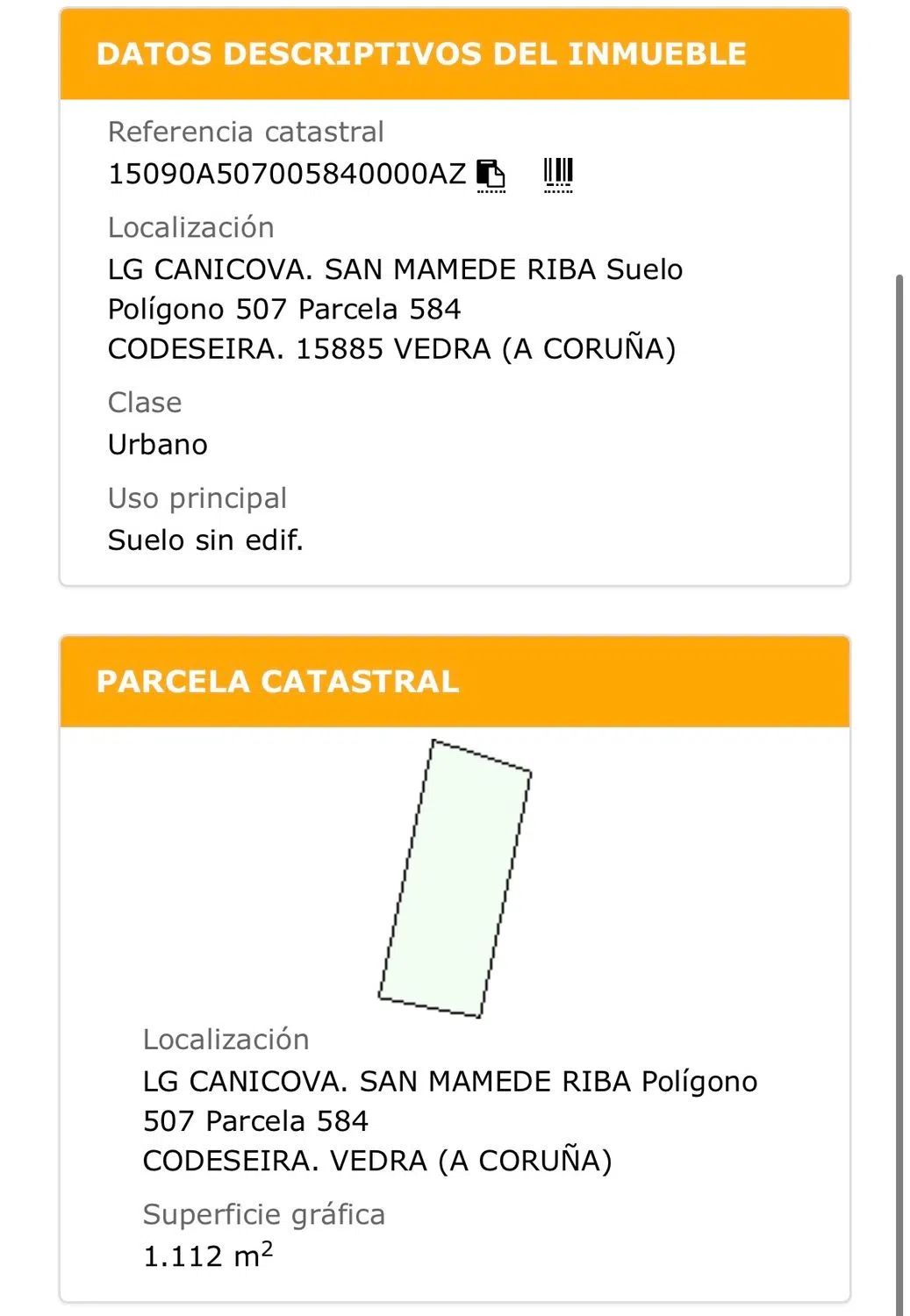Click 'CODESEIRA. 15885 VEDRA (A CORUÑA)' address line
This screenshot has width=910, height=1316.
(391, 349)
